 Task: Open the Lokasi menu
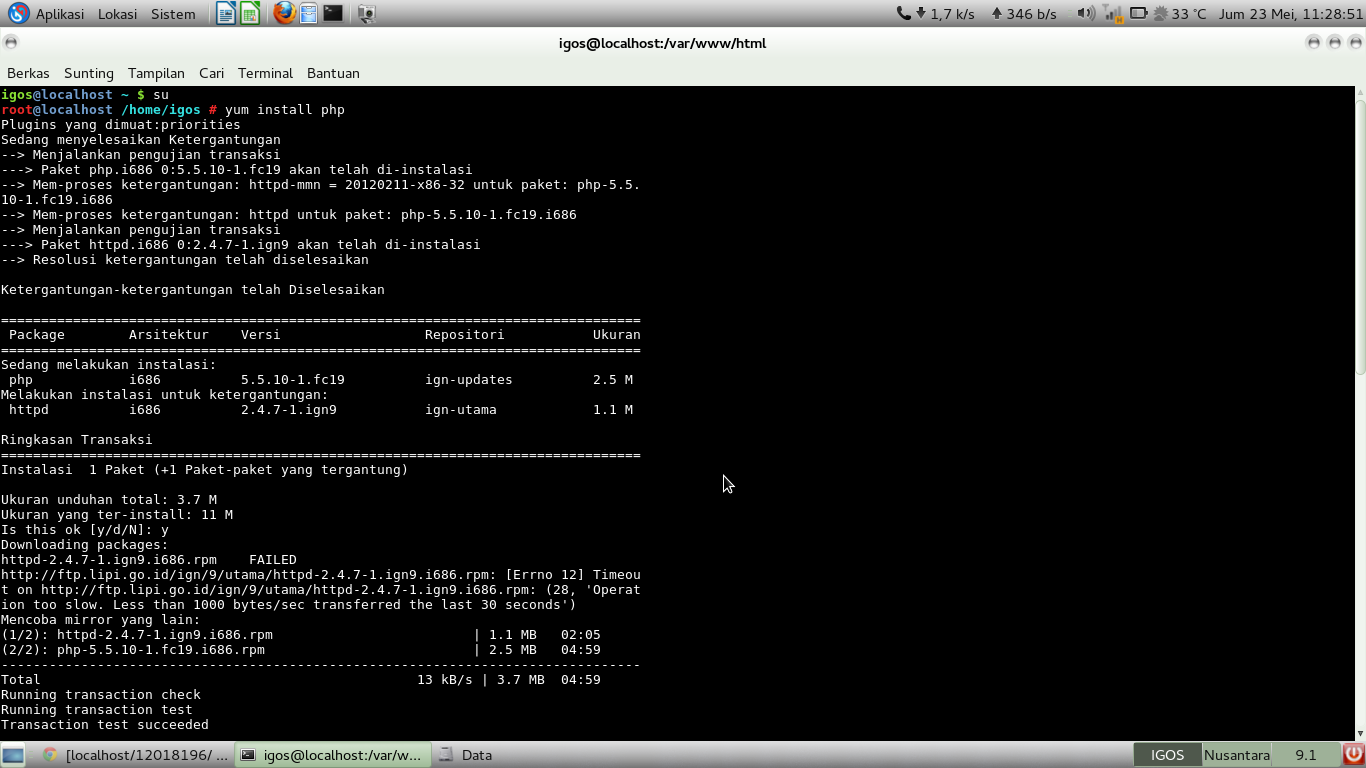pyautogui.click(x=118, y=14)
